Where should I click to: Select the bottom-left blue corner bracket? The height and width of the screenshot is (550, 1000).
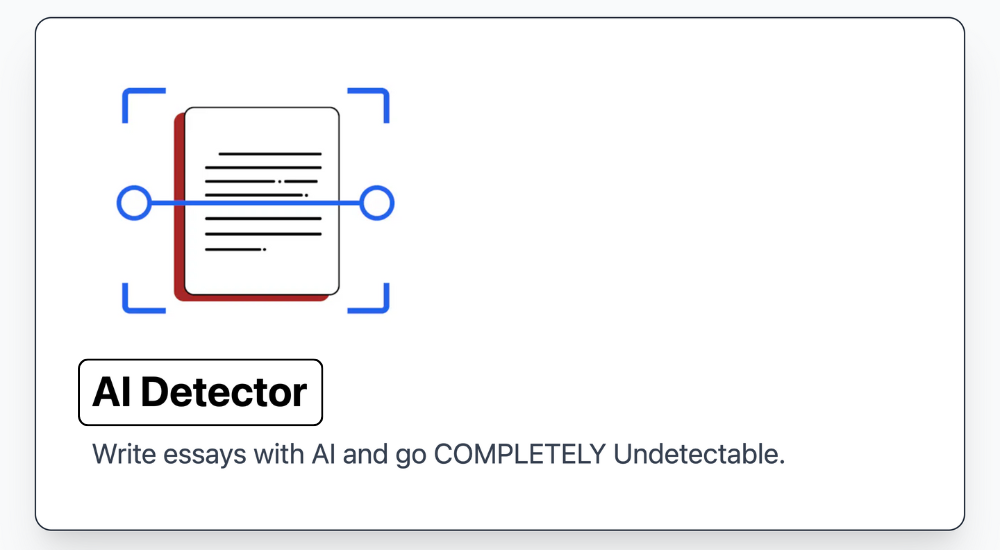click(x=143, y=299)
